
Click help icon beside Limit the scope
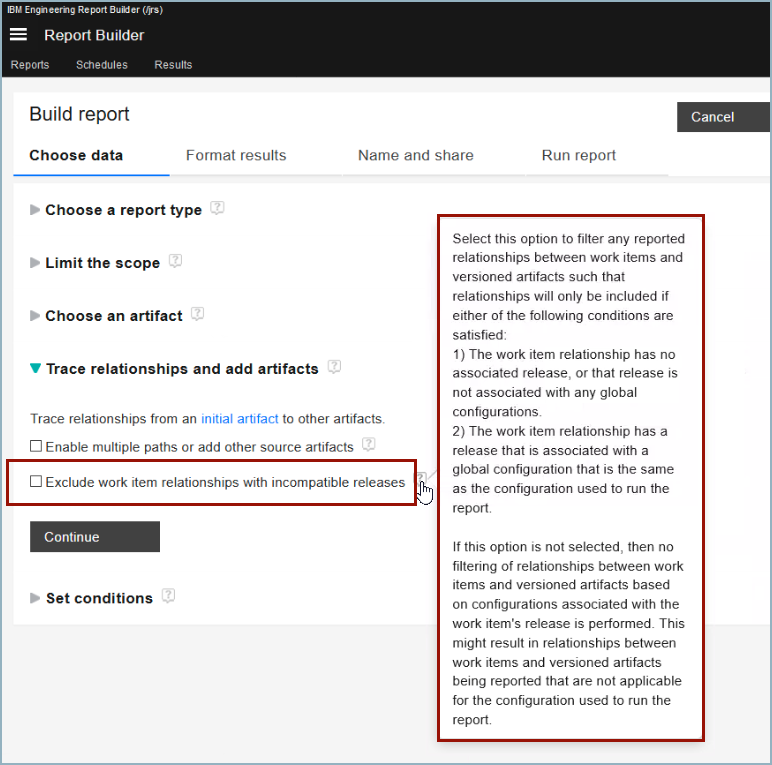click(175, 262)
